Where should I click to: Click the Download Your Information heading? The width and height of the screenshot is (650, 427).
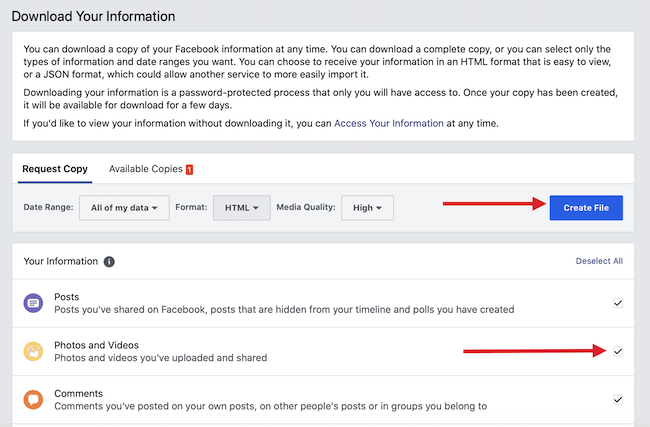point(93,16)
